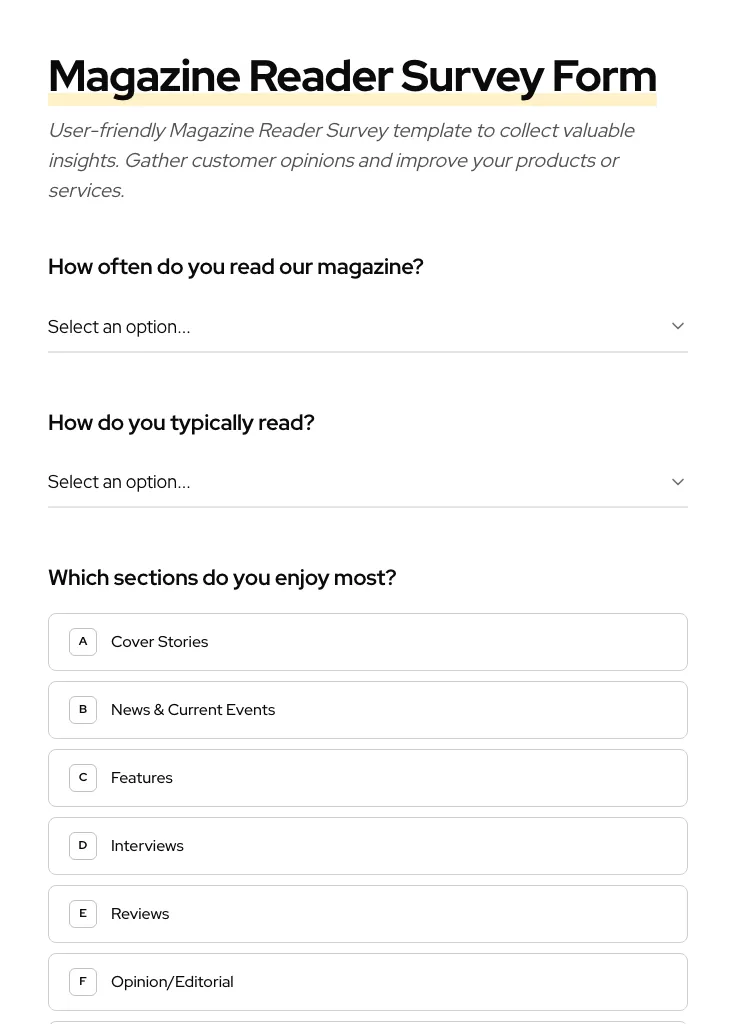Choose the Reviews answer
Screen dimensions: 736x1024
[x=368, y=913]
